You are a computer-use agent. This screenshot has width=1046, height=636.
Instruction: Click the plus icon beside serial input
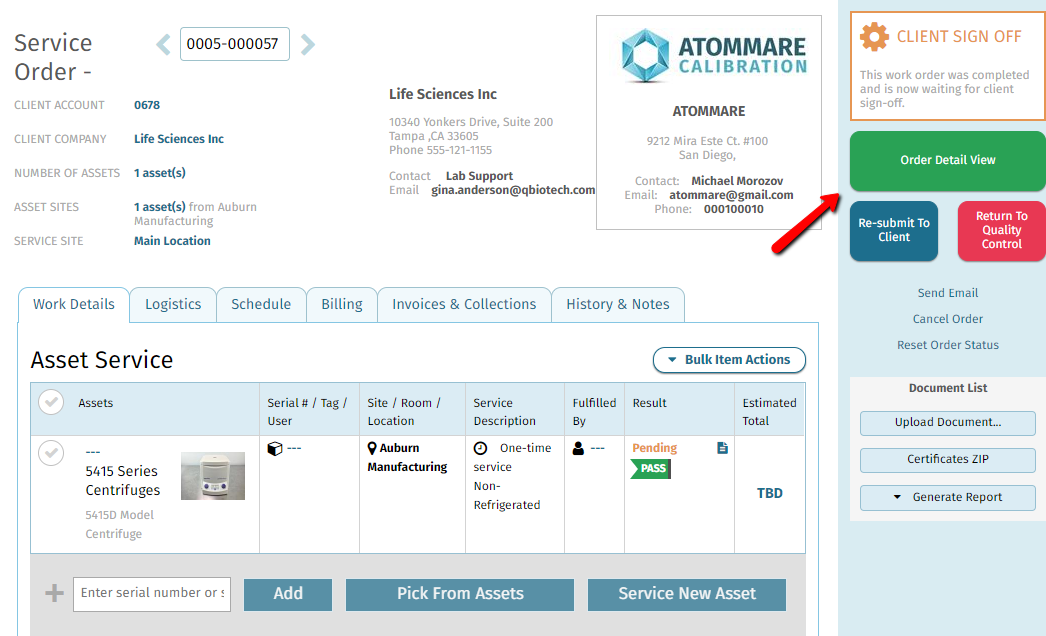(54, 593)
